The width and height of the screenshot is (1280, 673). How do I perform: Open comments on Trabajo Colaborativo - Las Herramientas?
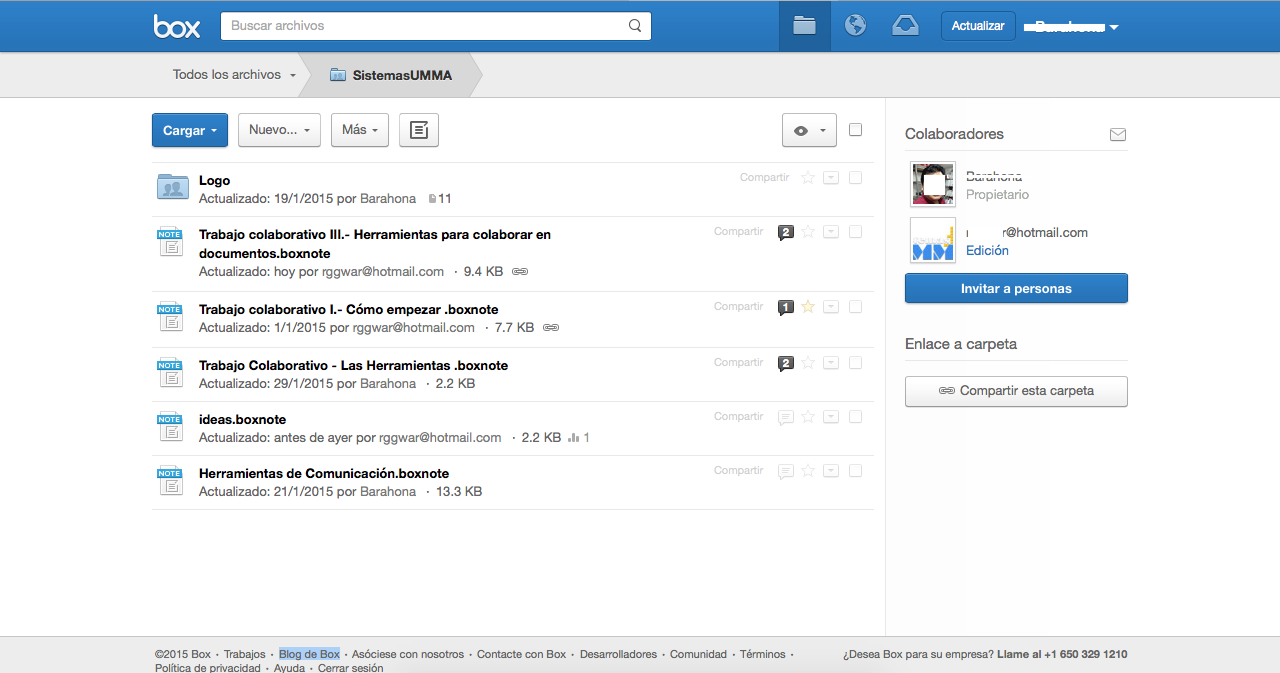pyautogui.click(x=786, y=363)
